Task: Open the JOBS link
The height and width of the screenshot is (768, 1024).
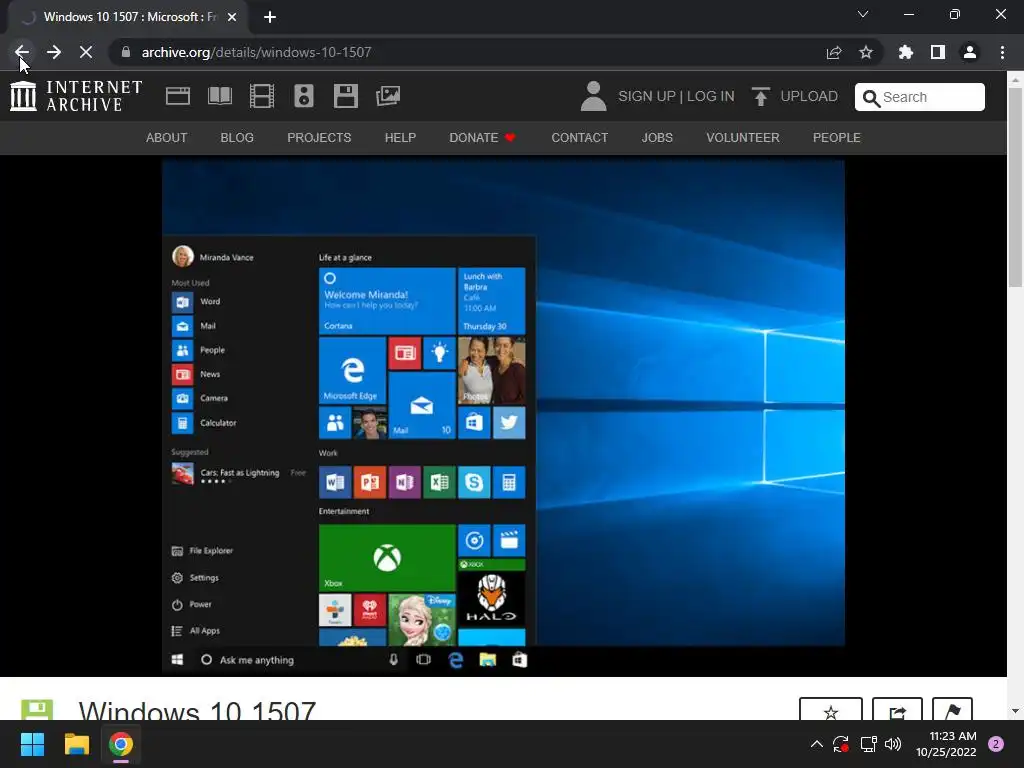Action: 657,138
